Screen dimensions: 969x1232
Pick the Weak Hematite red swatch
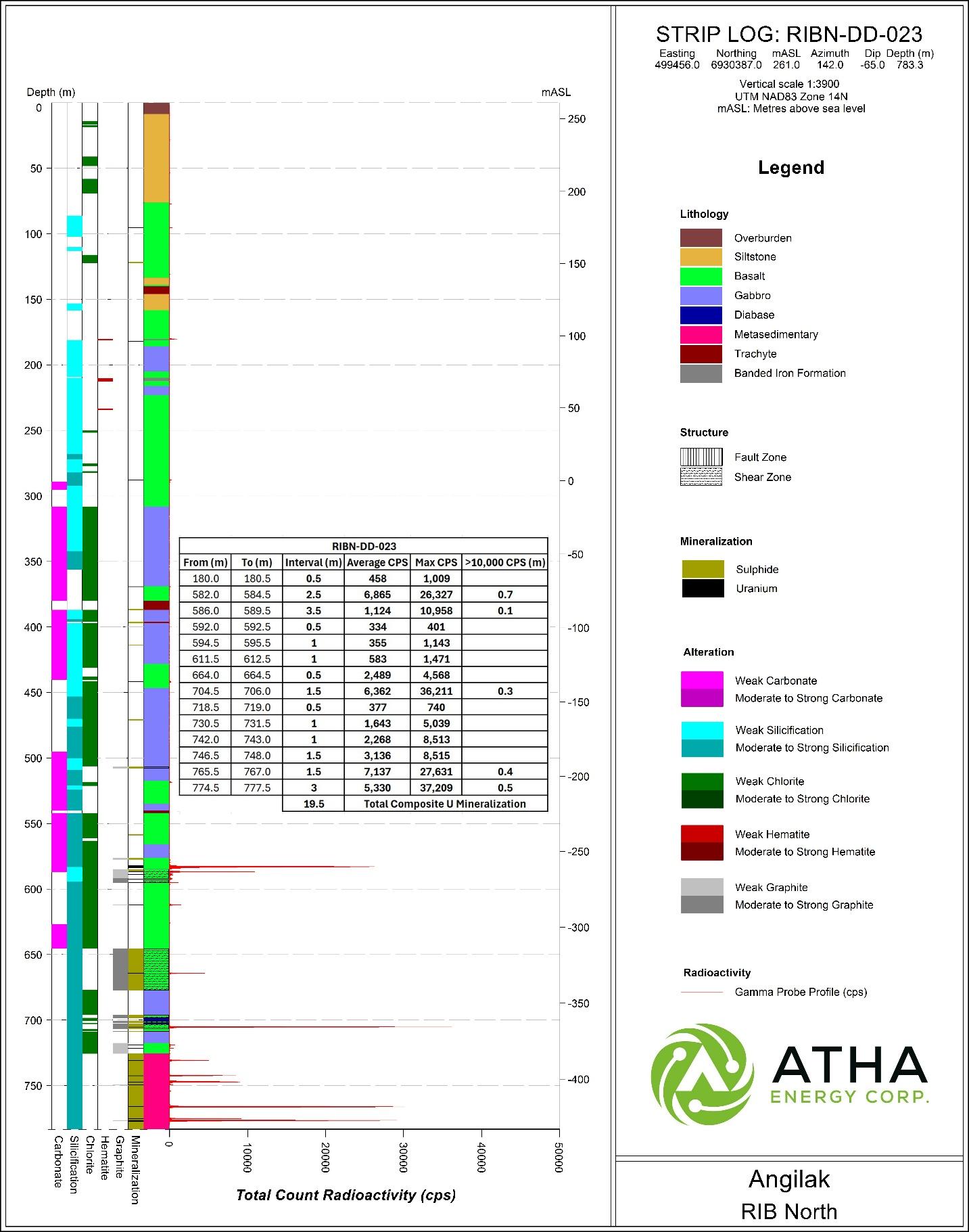pyautogui.click(x=702, y=834)
